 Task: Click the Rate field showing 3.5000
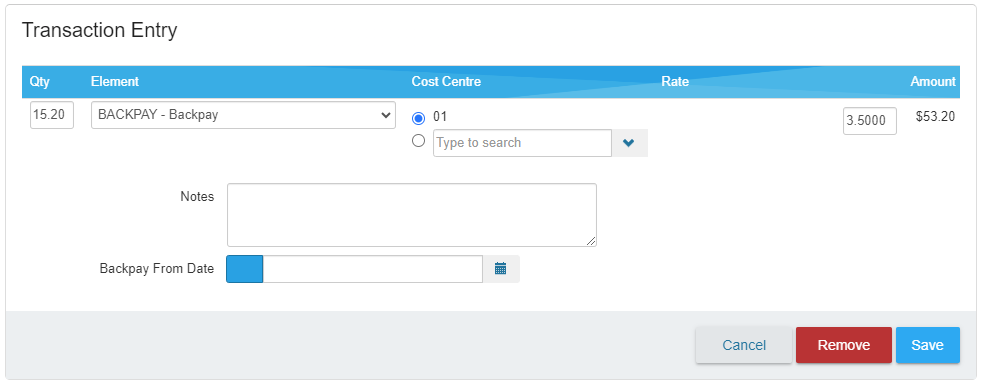(869, 121)
